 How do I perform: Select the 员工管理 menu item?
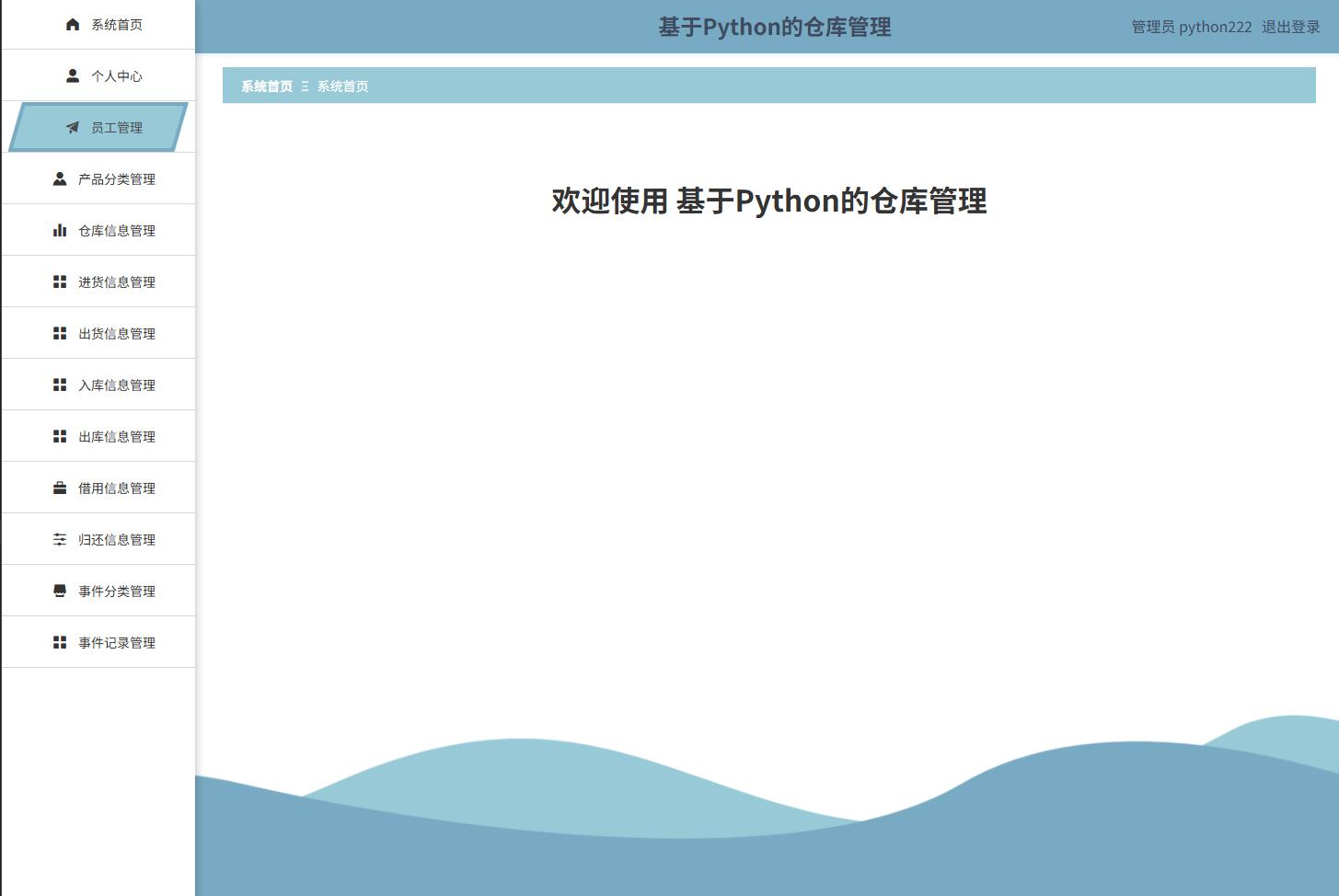pyautogui.click(x=98, y=127)
